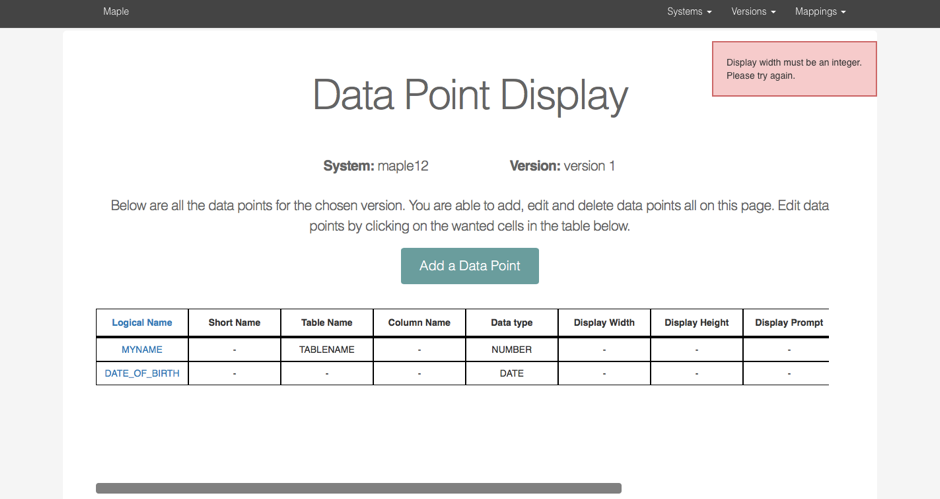Viewport: 940px width, 499px height.
Task: Click the Data type column header
Action: [511, 323]
